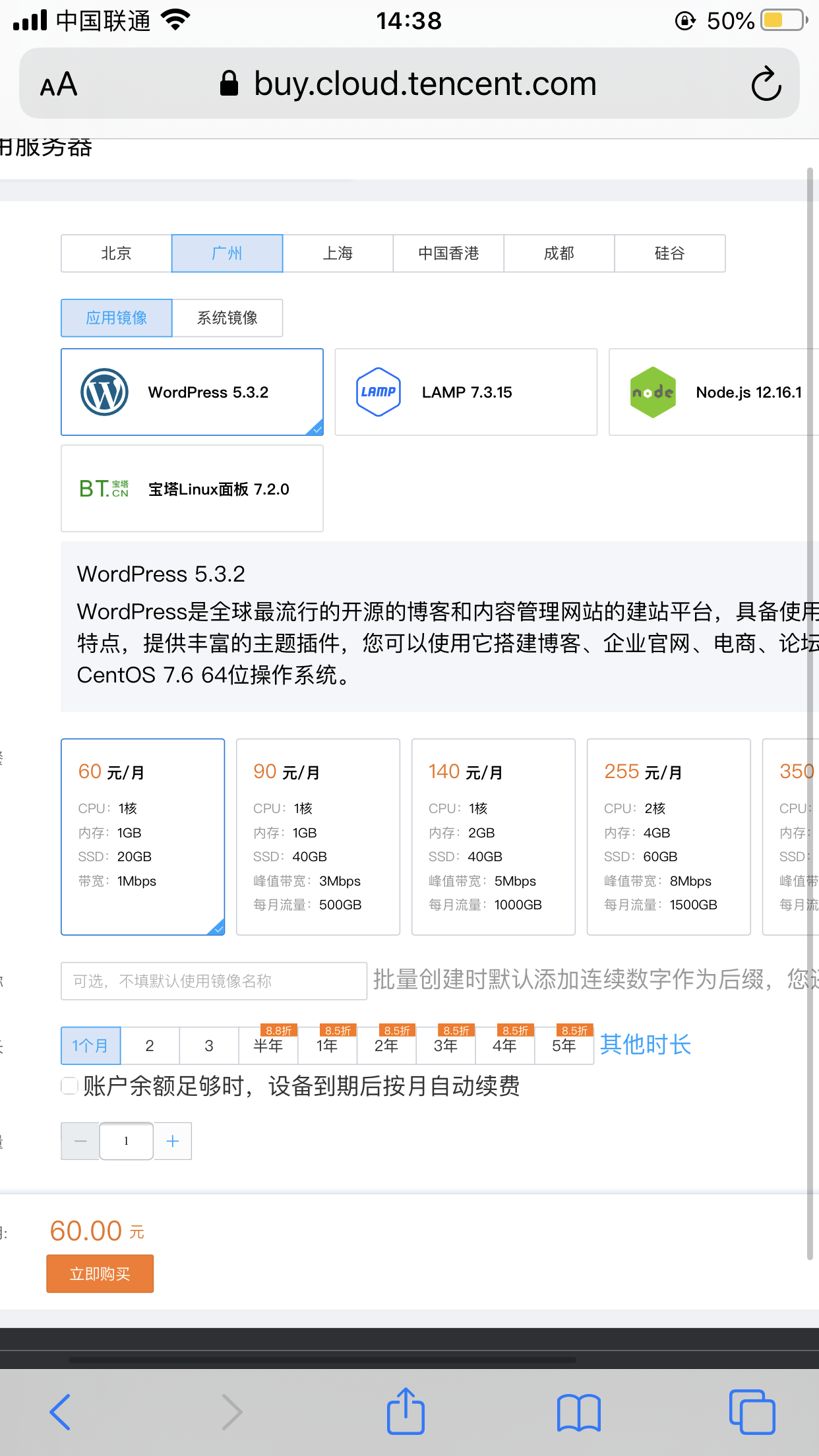Image resolution: width=819 pixels, height=1456 pixels.
Task: Choose duration 3 months
Action: coord(209,1046)
